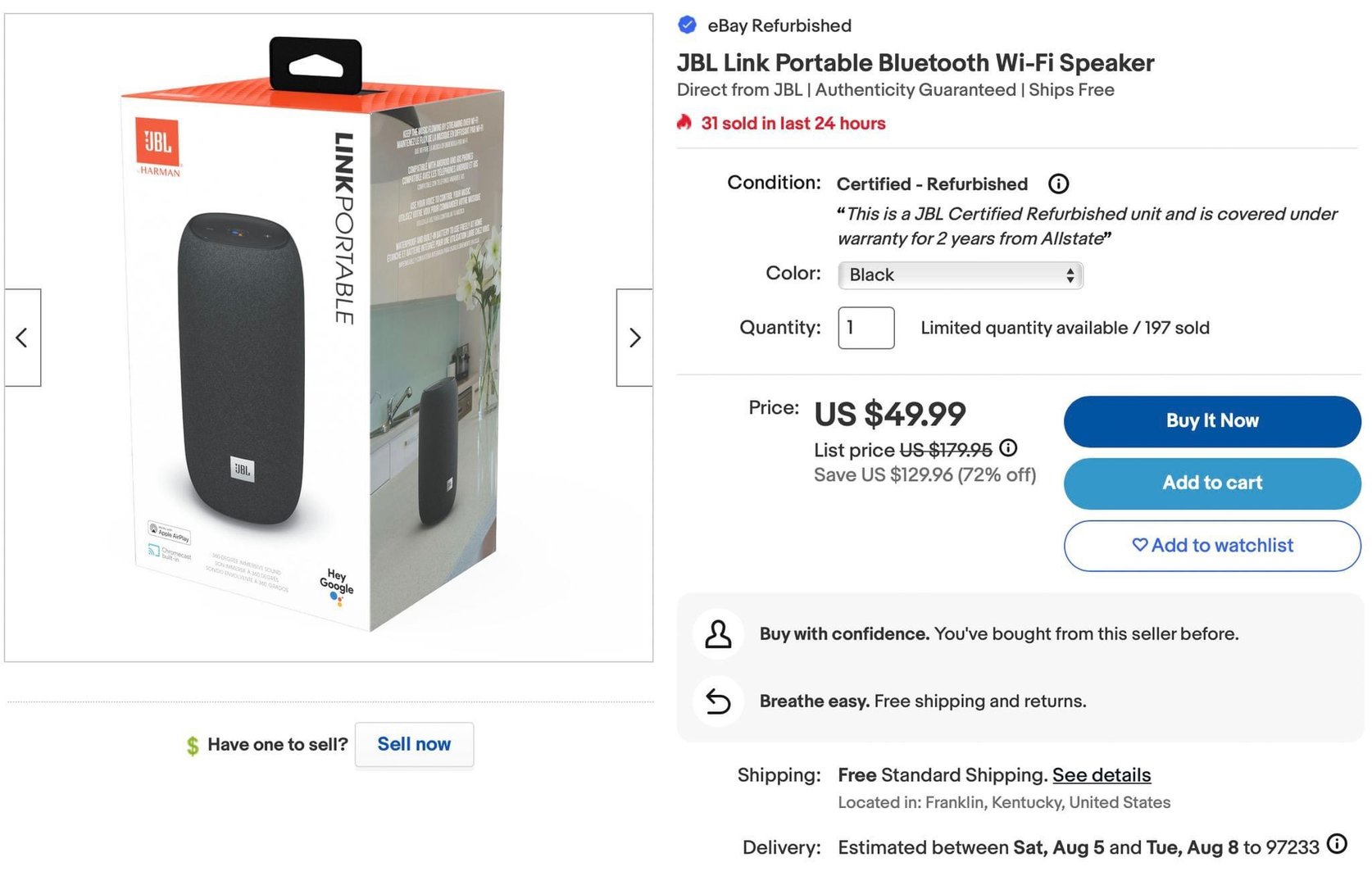
Task: Add item to watchlist
Action: [x=1211, y=546]
